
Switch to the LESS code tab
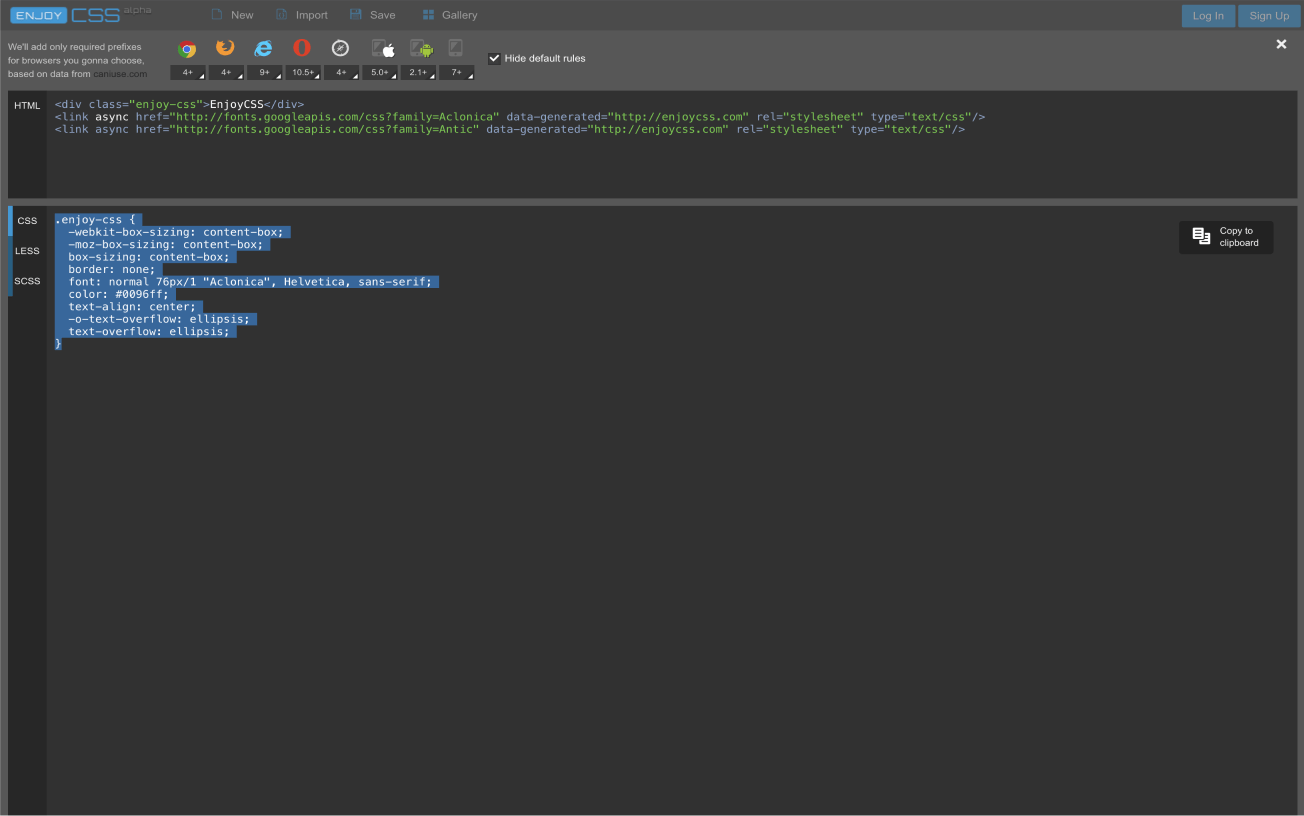[27, 251]
